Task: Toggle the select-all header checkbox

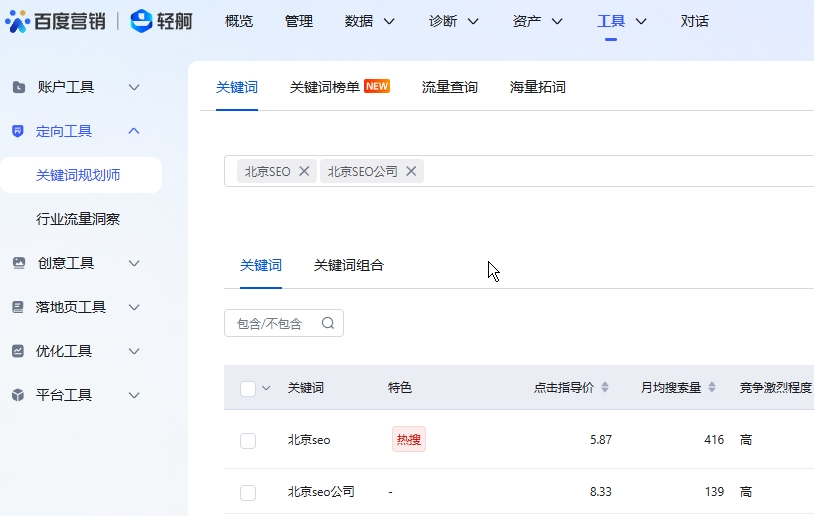Action: pos(248,388)
